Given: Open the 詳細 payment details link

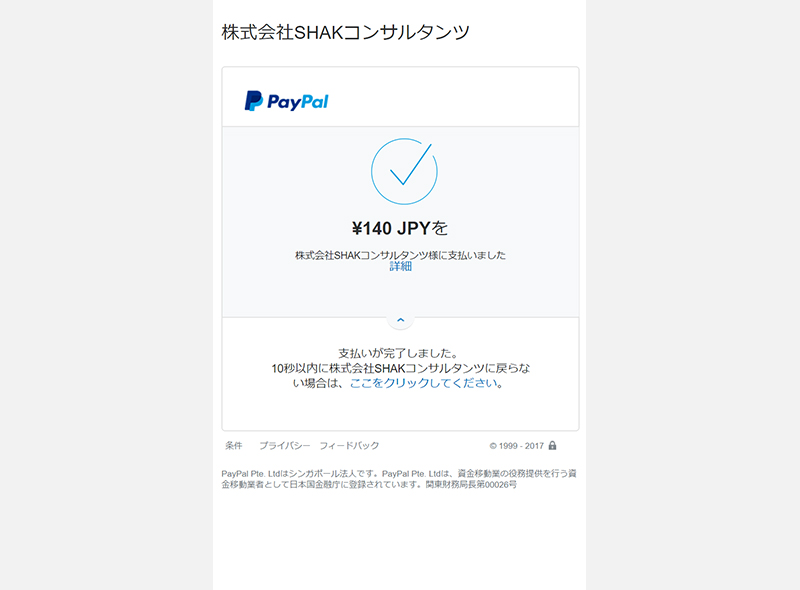Looking at the screenshot, I should 401,266.
